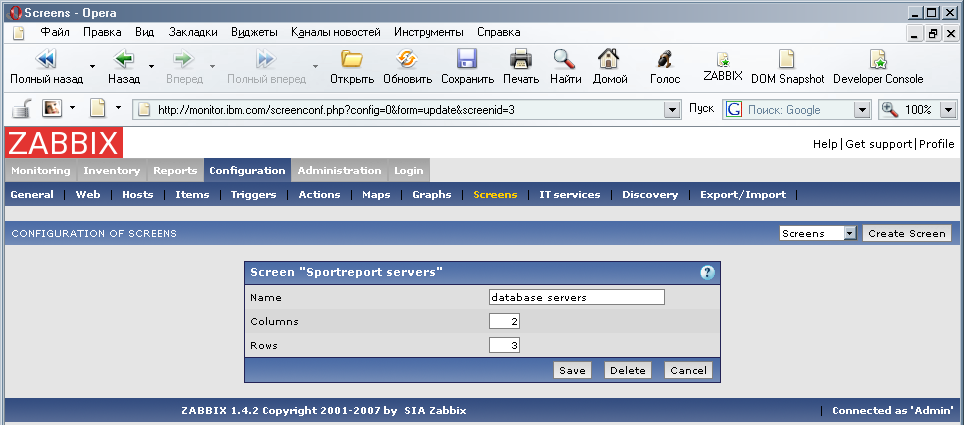
Task: Switch to the Login tab
Action: [x=408, y=170]
